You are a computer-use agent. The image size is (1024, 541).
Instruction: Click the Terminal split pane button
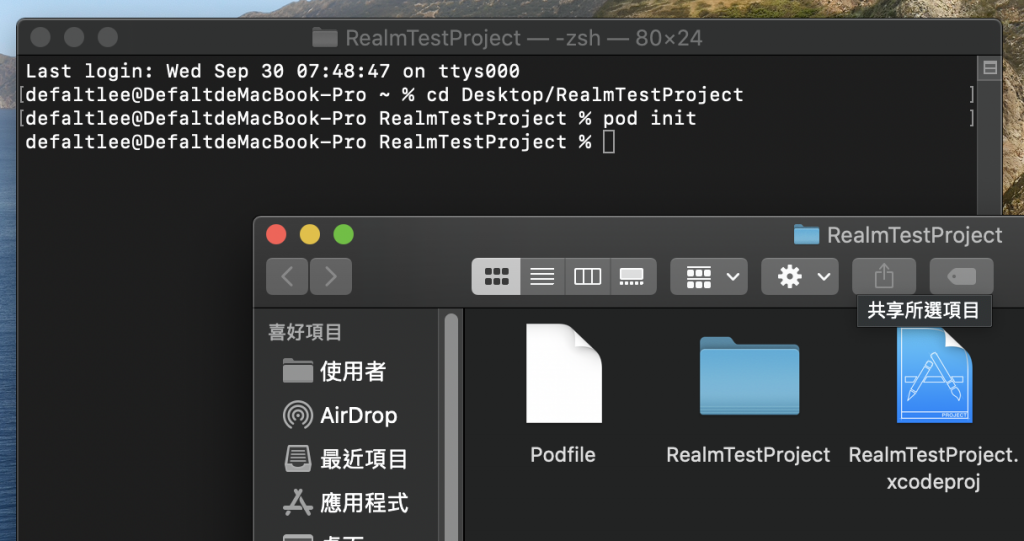[x=990, y=69]
